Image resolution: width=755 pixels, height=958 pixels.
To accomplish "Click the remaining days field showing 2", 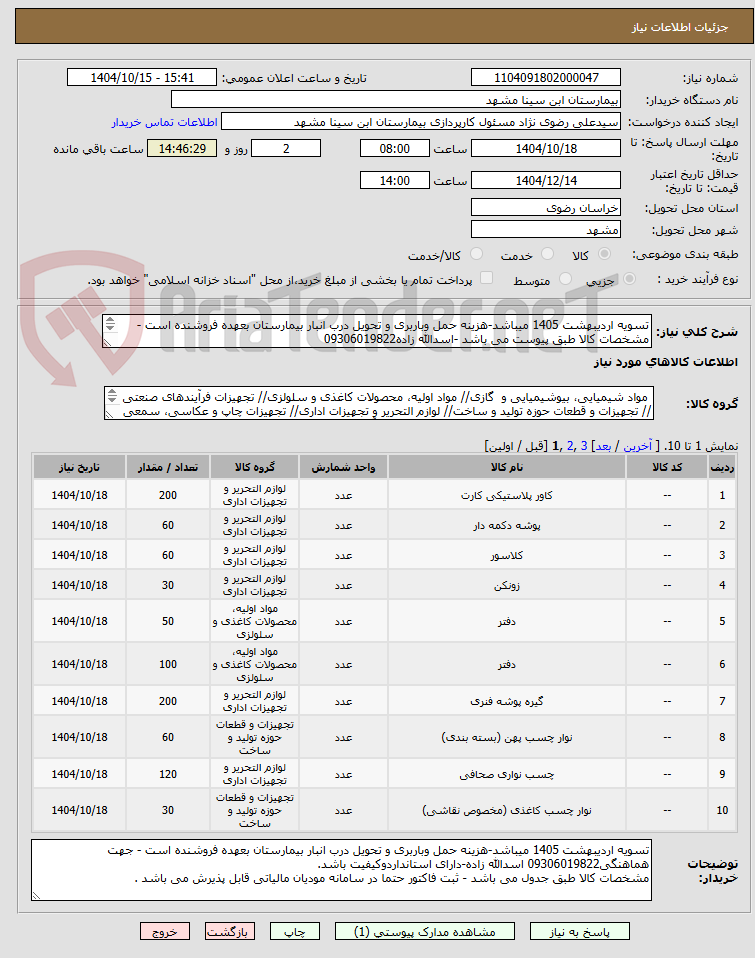I will pyautogui.click(x=286, y=148).
